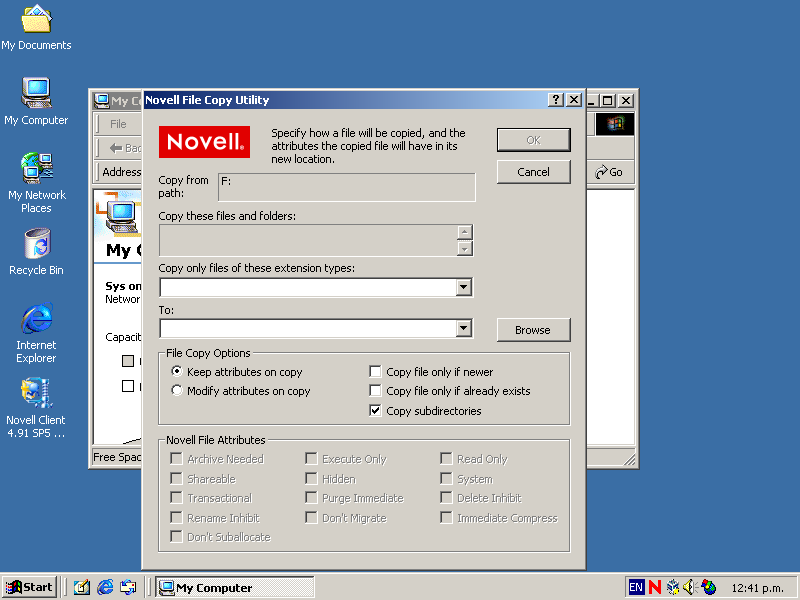Viewport: 800px width, 600px height.
Task: Click Browse to choose destination
Action: pos(534,330)
